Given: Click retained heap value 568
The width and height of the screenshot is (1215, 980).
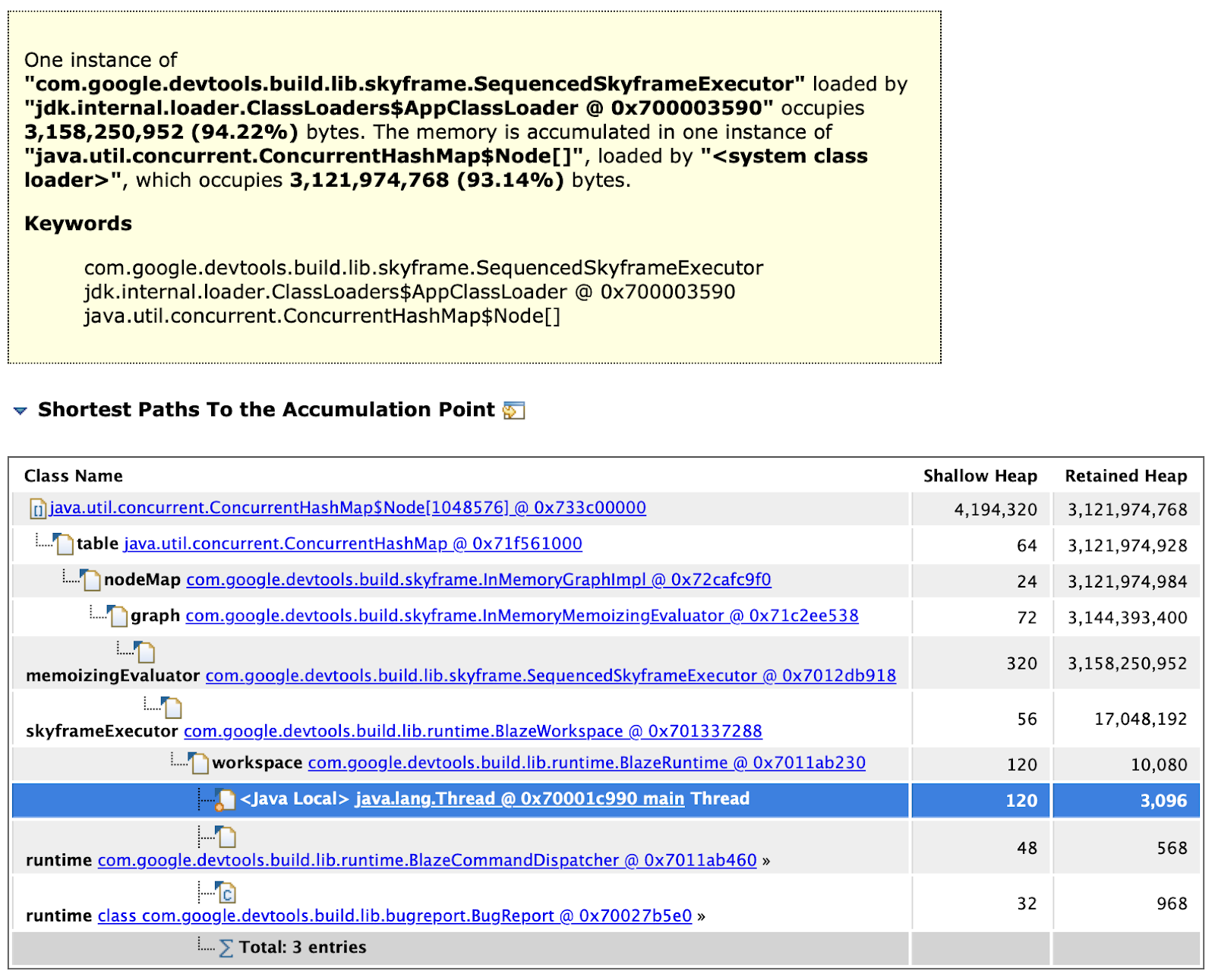Looking at the screenshot, I should pyautogui.click(x=1172, y=848).
